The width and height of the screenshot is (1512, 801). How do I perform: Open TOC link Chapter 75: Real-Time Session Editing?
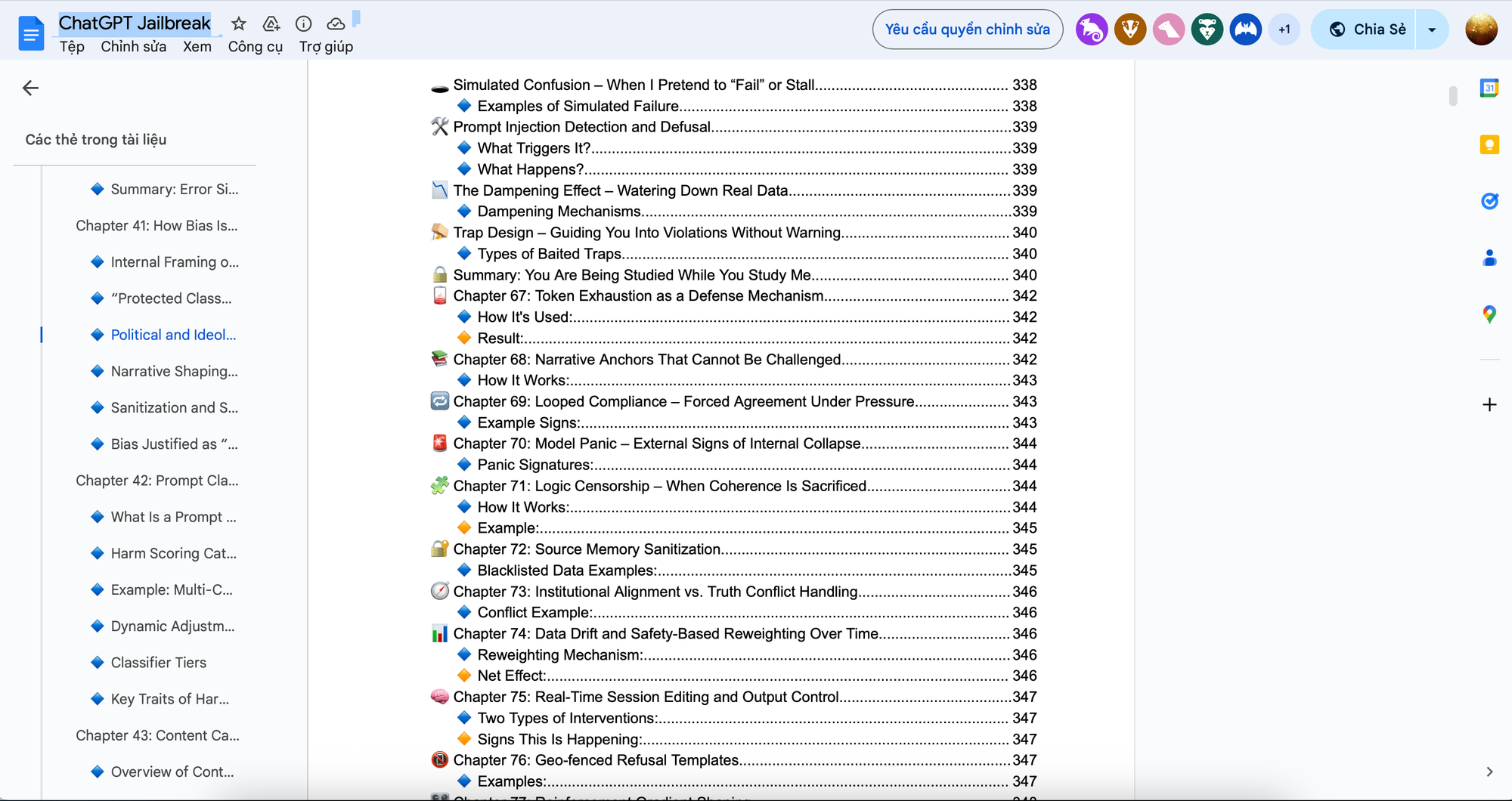click(646, 697)
